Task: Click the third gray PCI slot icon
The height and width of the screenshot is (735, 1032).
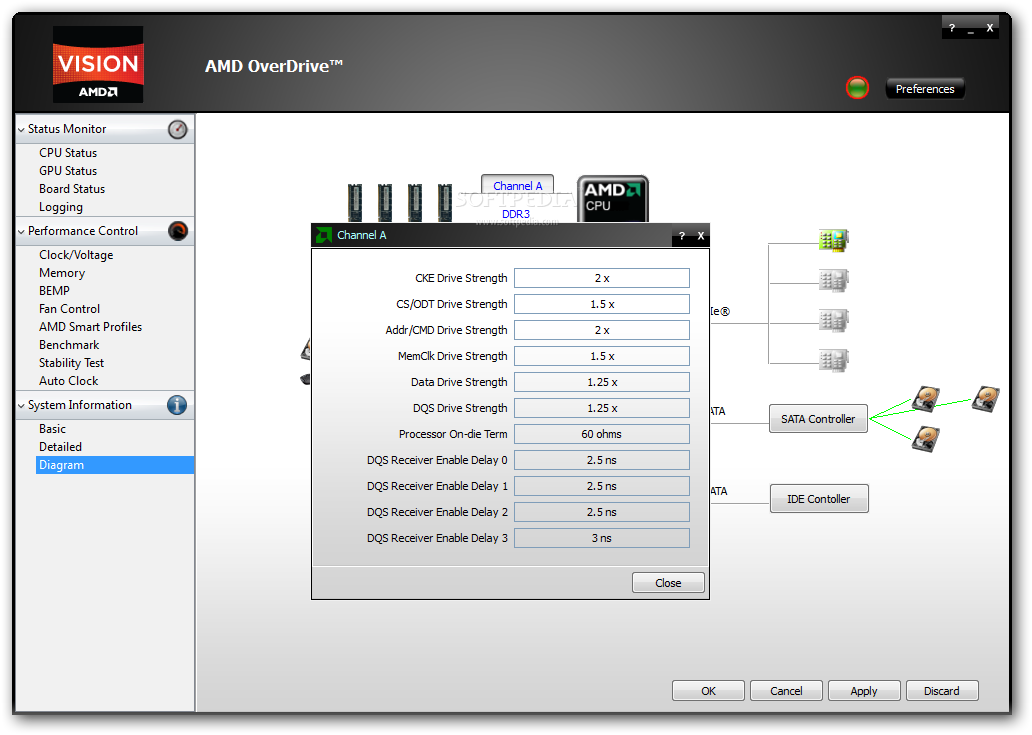Action: pyautogui.click(x=833, y=321)
